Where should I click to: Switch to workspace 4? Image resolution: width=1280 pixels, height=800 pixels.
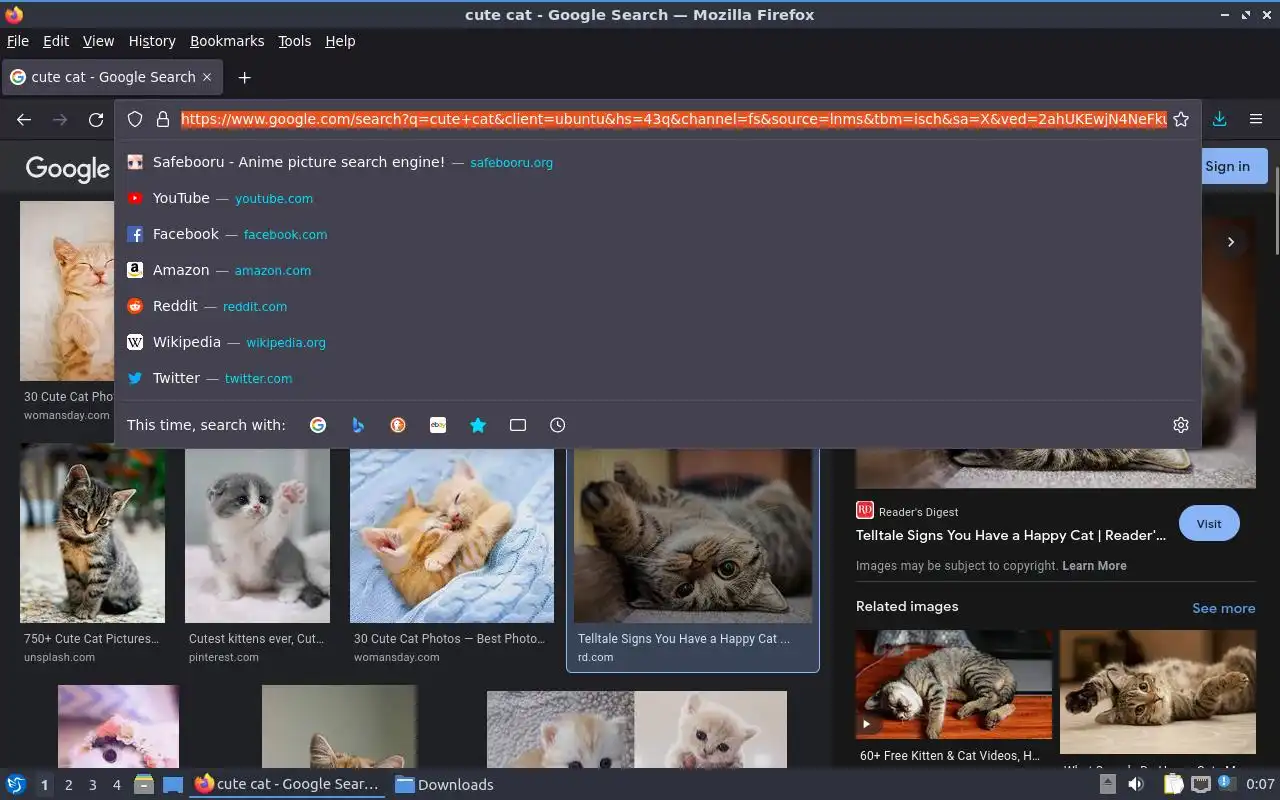116,785
